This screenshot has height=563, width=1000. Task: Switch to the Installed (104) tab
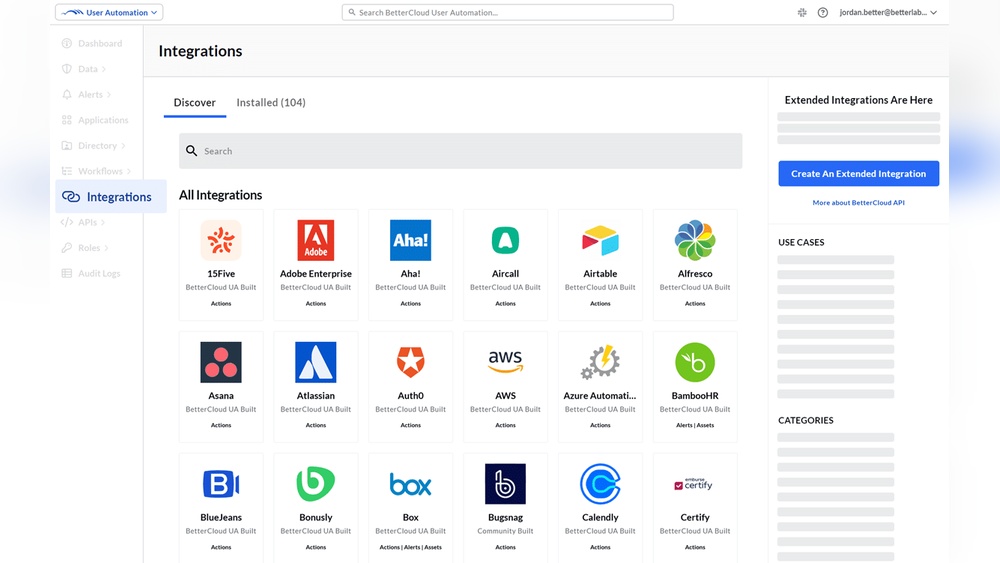tap(271, 102)
